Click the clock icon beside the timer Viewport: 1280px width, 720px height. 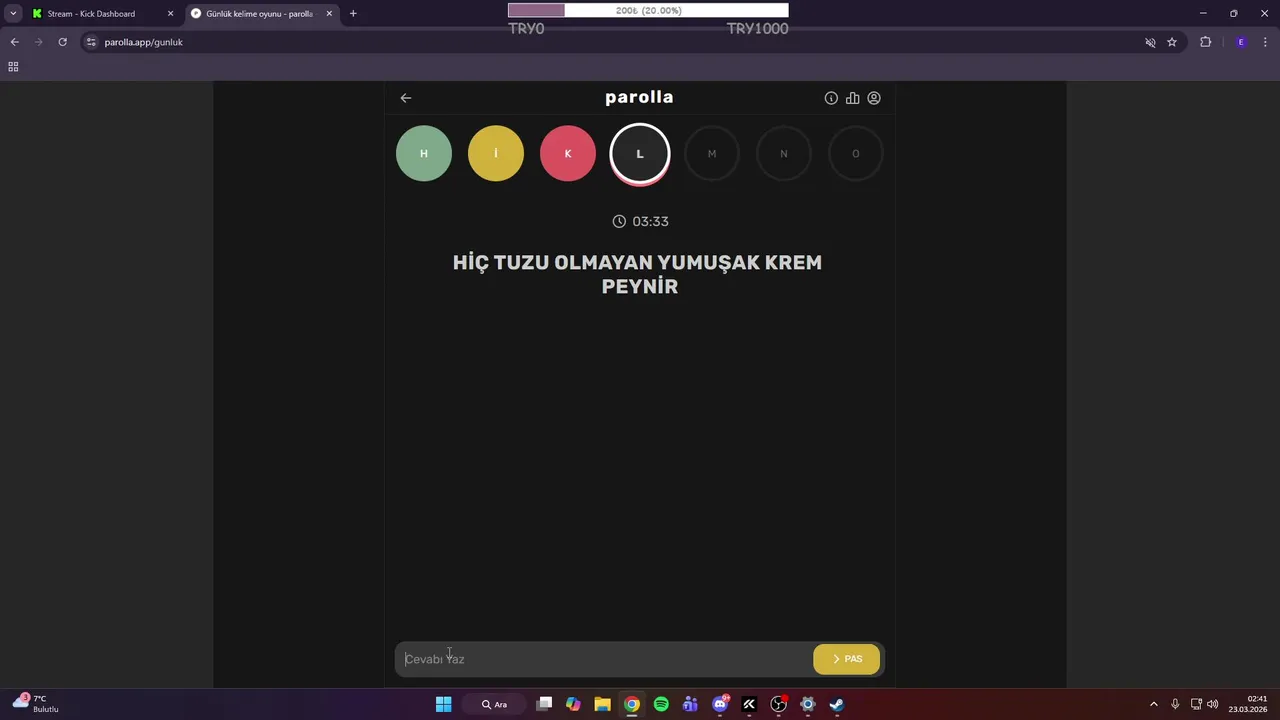(x=619, y=221)
